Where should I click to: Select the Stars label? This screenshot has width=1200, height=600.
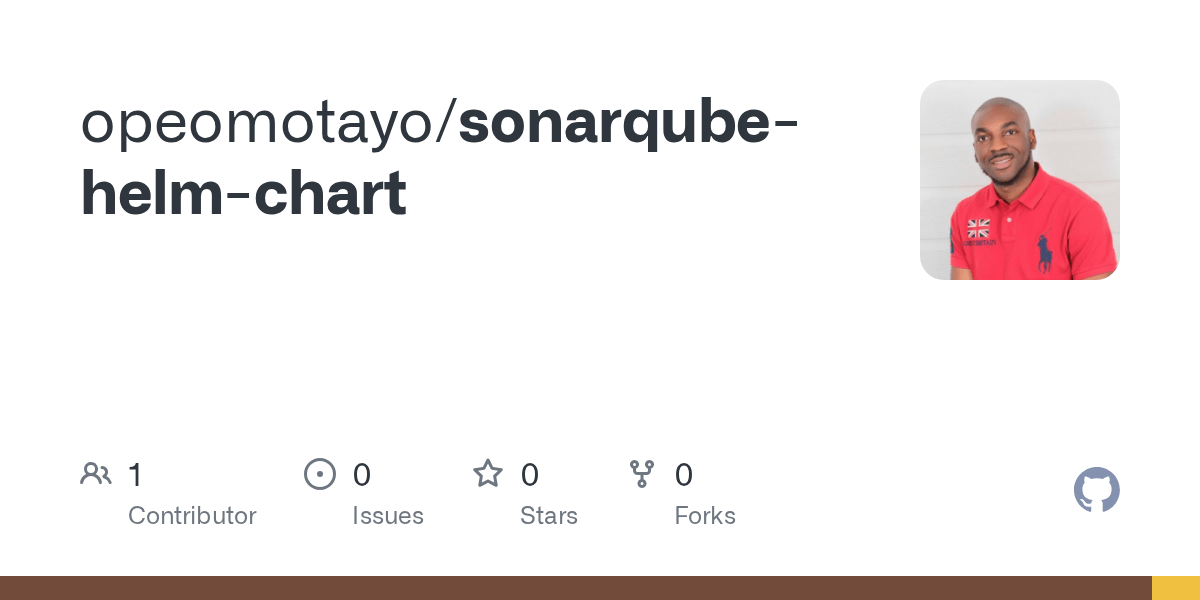click(x=549, y=516)
